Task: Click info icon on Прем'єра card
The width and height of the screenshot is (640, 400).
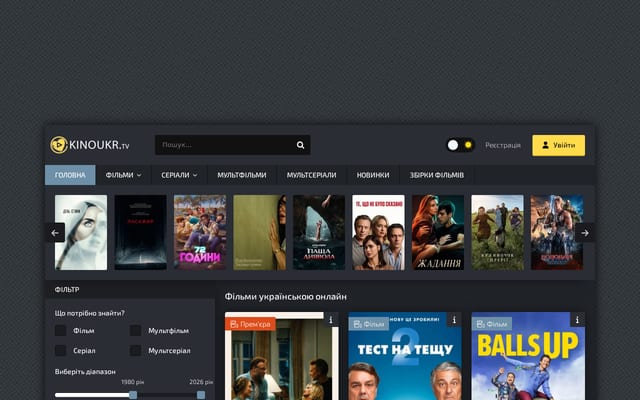Action: click(331, 320)
